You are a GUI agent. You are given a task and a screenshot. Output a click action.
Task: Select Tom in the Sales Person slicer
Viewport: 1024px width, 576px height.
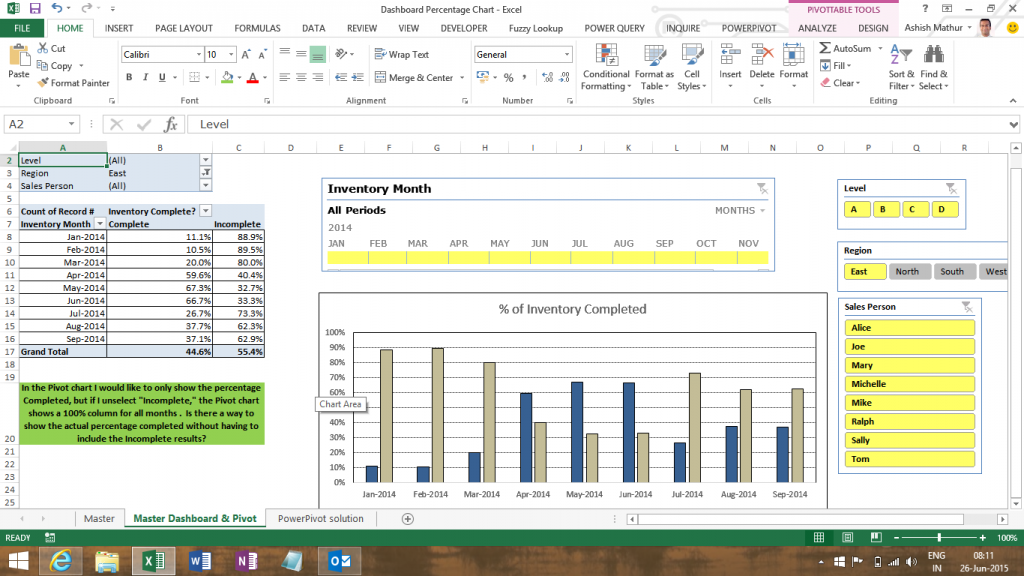(x=909, y=459)
